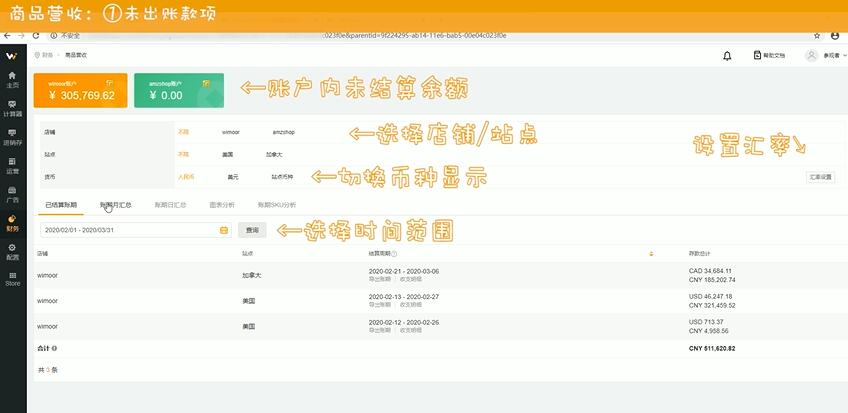This screenshot has width=848, height=413.
Task: Sort the table using the orange sort arrows
Action: pyautogui.click(x=651, y=254)
